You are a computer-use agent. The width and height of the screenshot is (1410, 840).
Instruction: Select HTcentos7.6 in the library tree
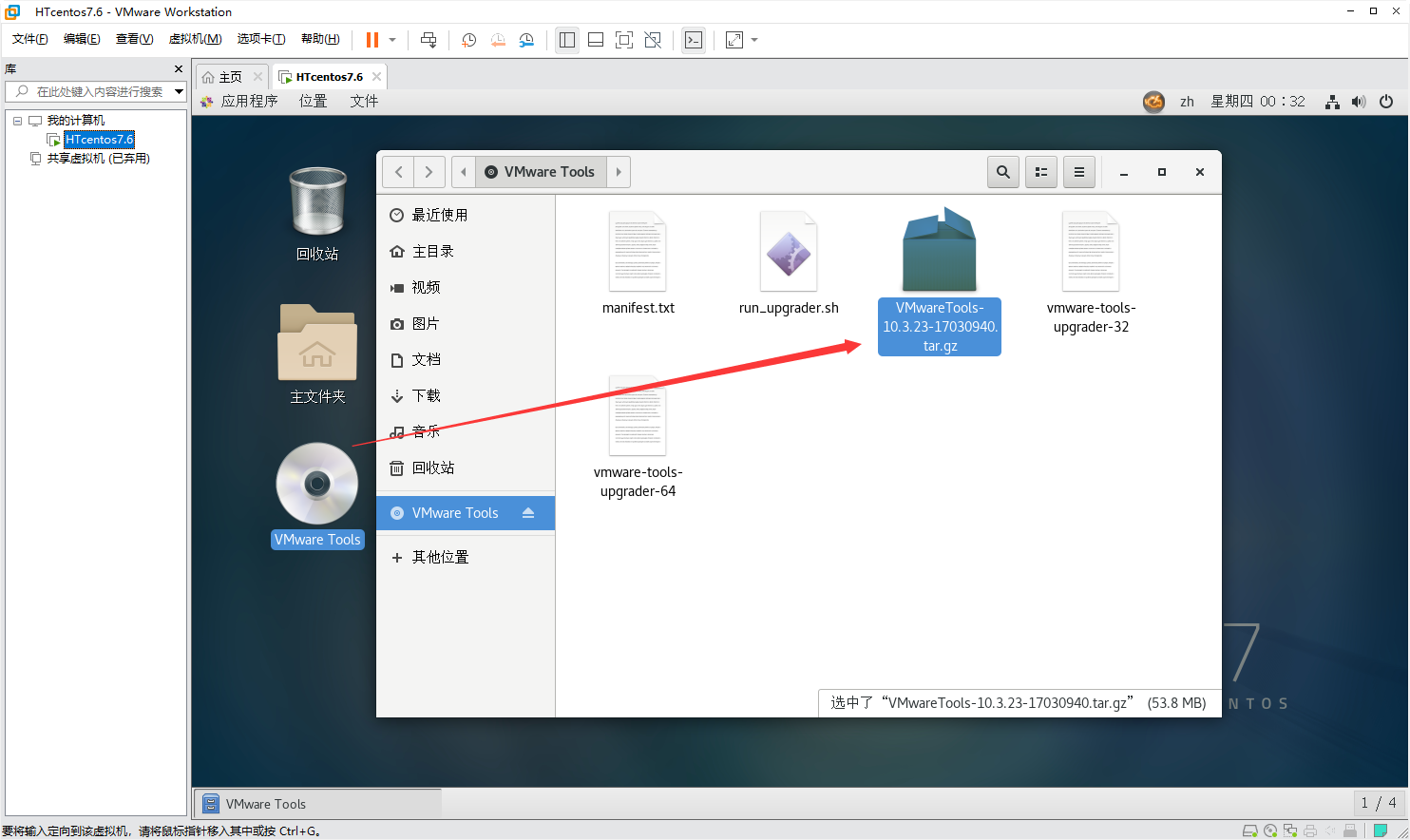click(x=100, y=140)
